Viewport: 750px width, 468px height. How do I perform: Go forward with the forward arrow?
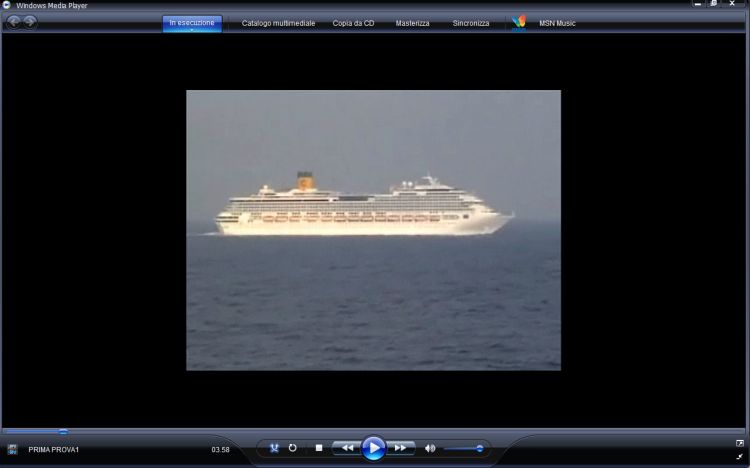click(x=30, y=22)
